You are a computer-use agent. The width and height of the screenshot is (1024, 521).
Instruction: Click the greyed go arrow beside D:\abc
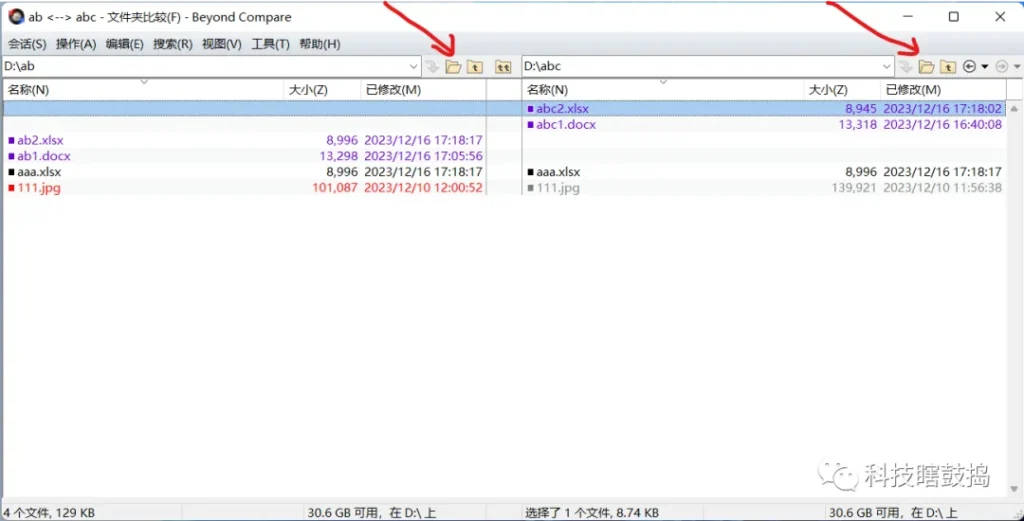pos(905,67)
